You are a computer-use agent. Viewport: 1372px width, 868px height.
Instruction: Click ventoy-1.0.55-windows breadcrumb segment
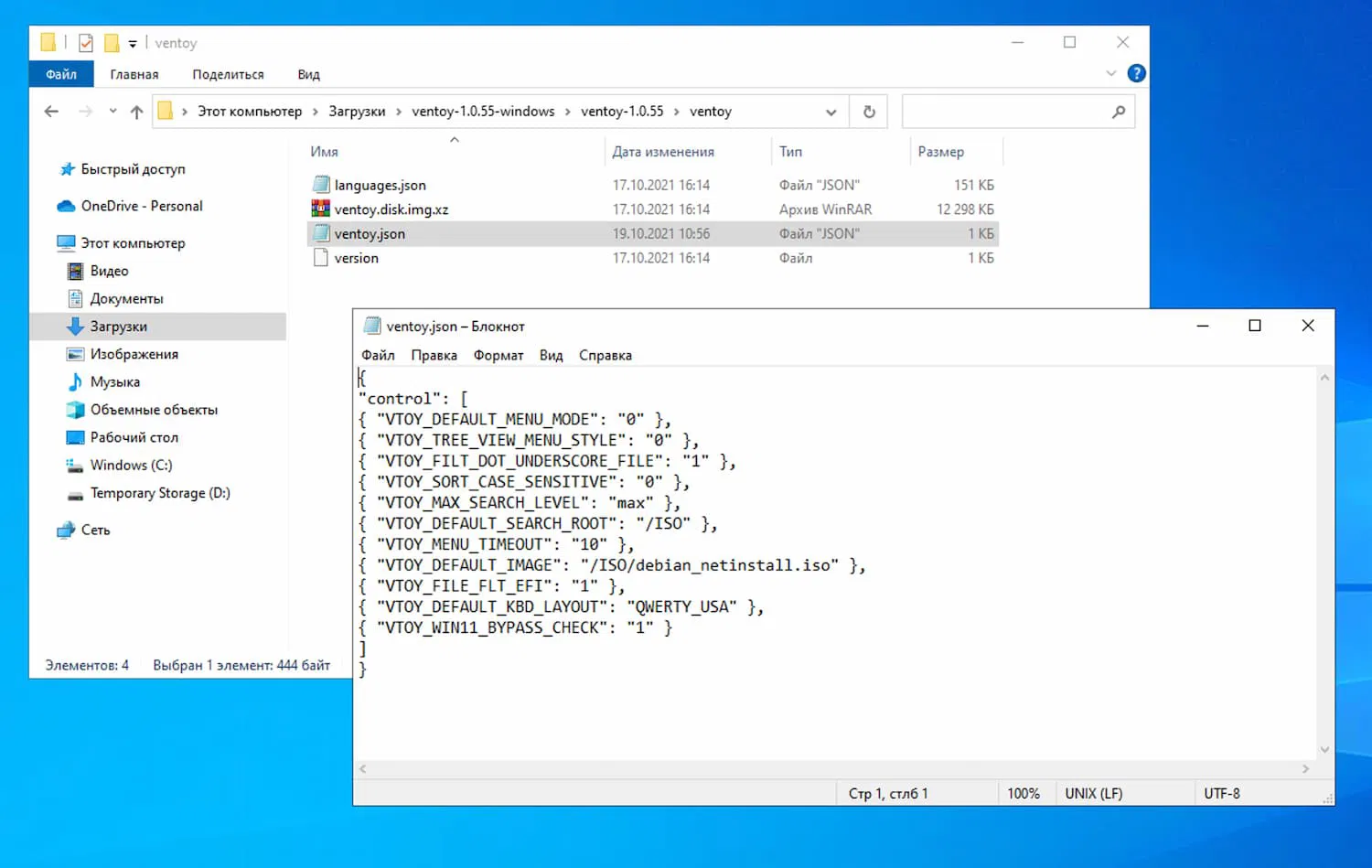pyautogui.click(x=483, y=112)
